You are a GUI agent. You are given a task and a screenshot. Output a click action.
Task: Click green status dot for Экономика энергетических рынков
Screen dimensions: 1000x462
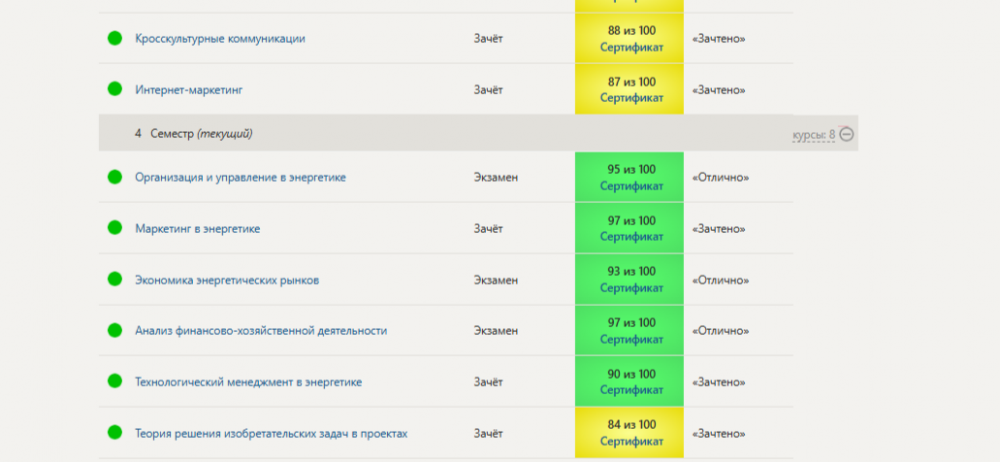point(115,279)
